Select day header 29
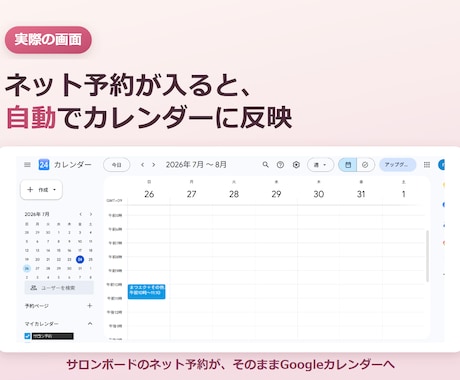460x380 pixels. click(x=276, y=194)
